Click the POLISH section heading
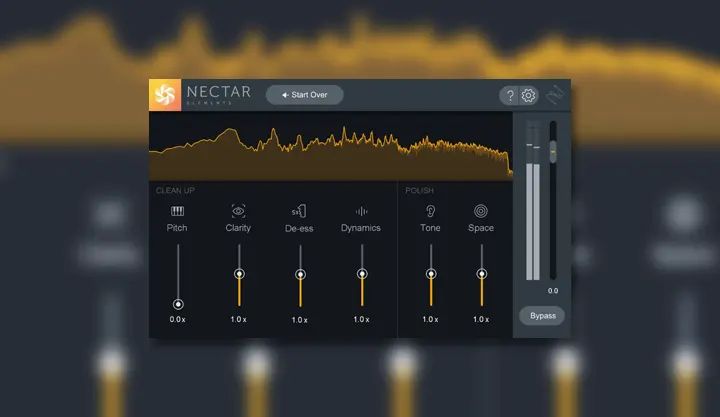The width and height of the screenshot is (720, 417). point(419,191)
